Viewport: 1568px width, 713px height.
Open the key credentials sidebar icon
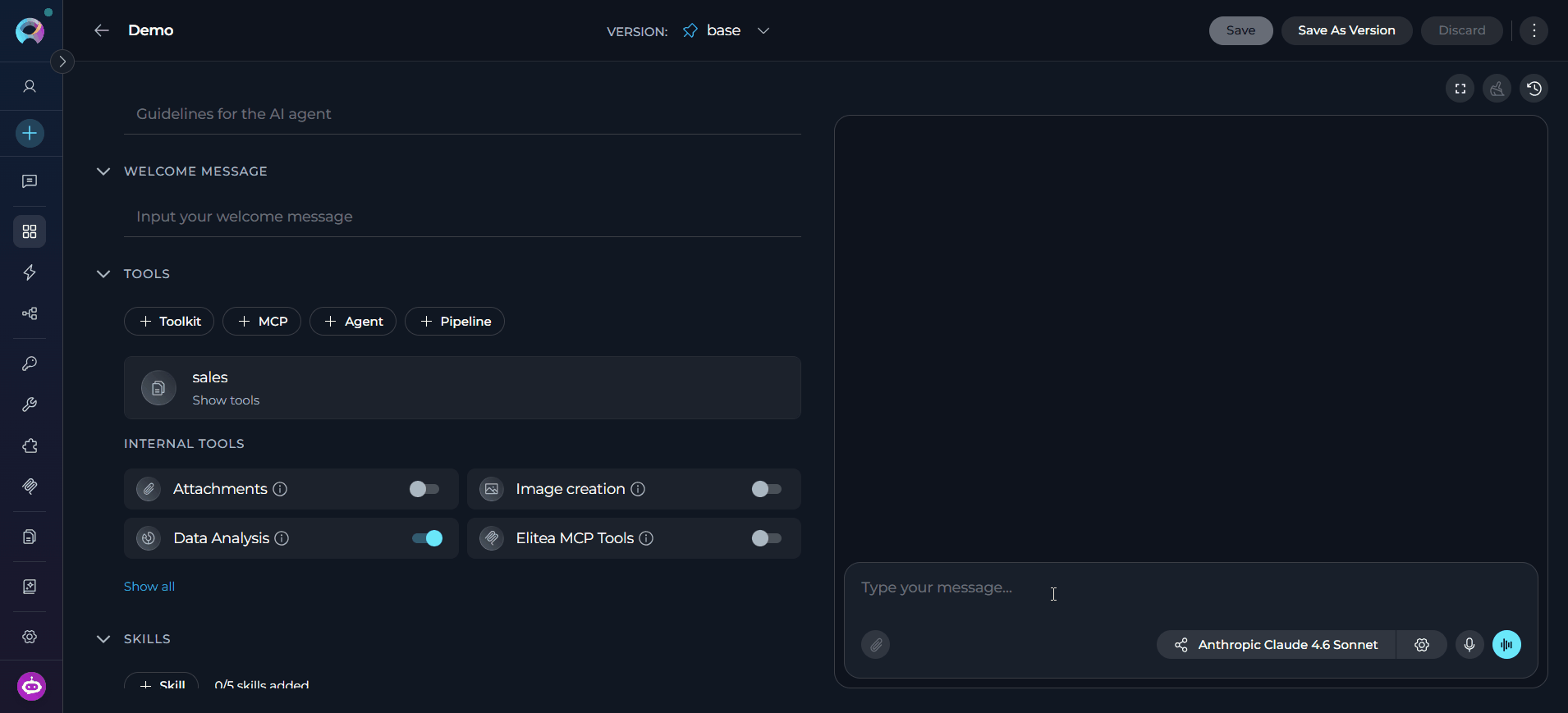click(30, 363)
